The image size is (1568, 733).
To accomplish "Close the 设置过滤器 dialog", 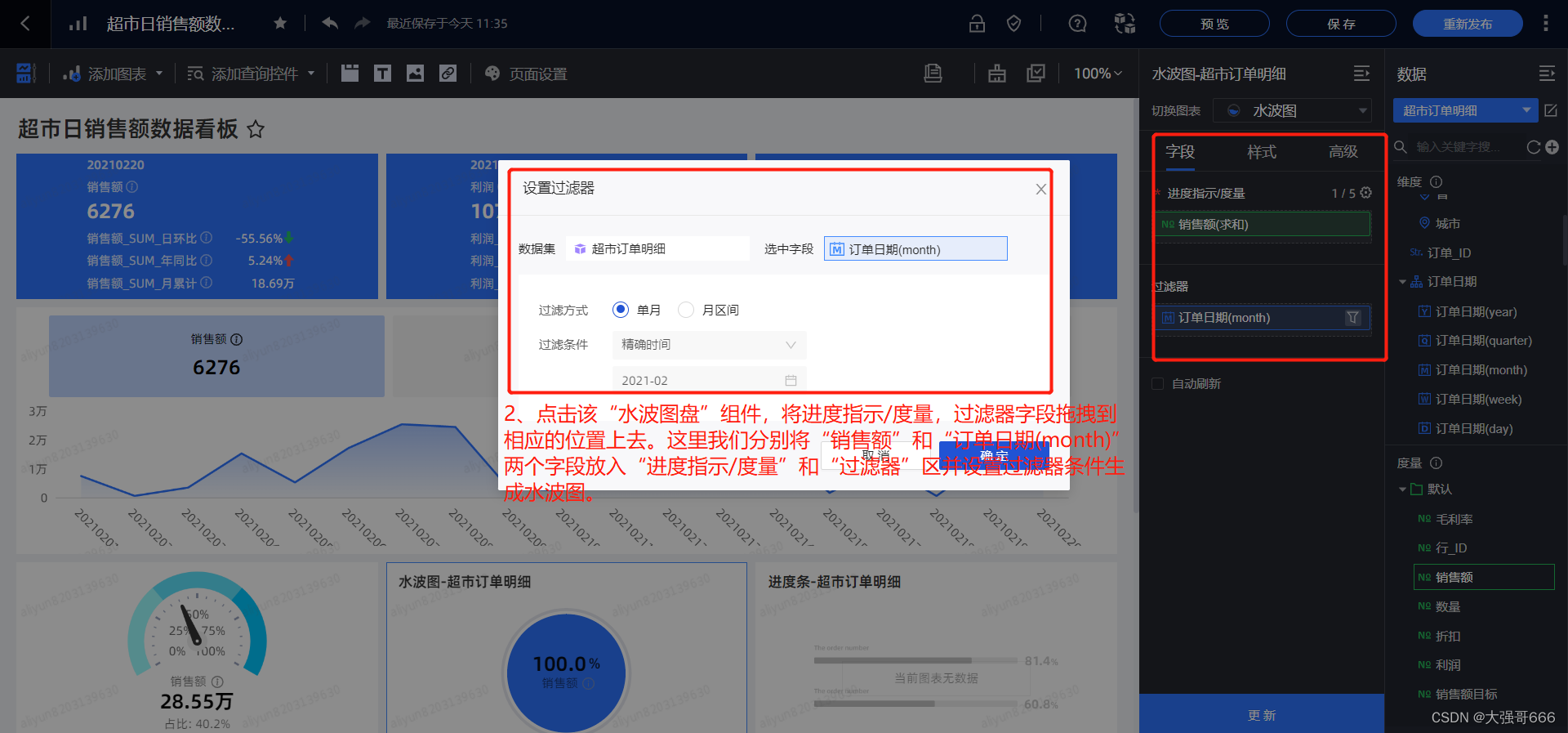I will pos(1040,189).
